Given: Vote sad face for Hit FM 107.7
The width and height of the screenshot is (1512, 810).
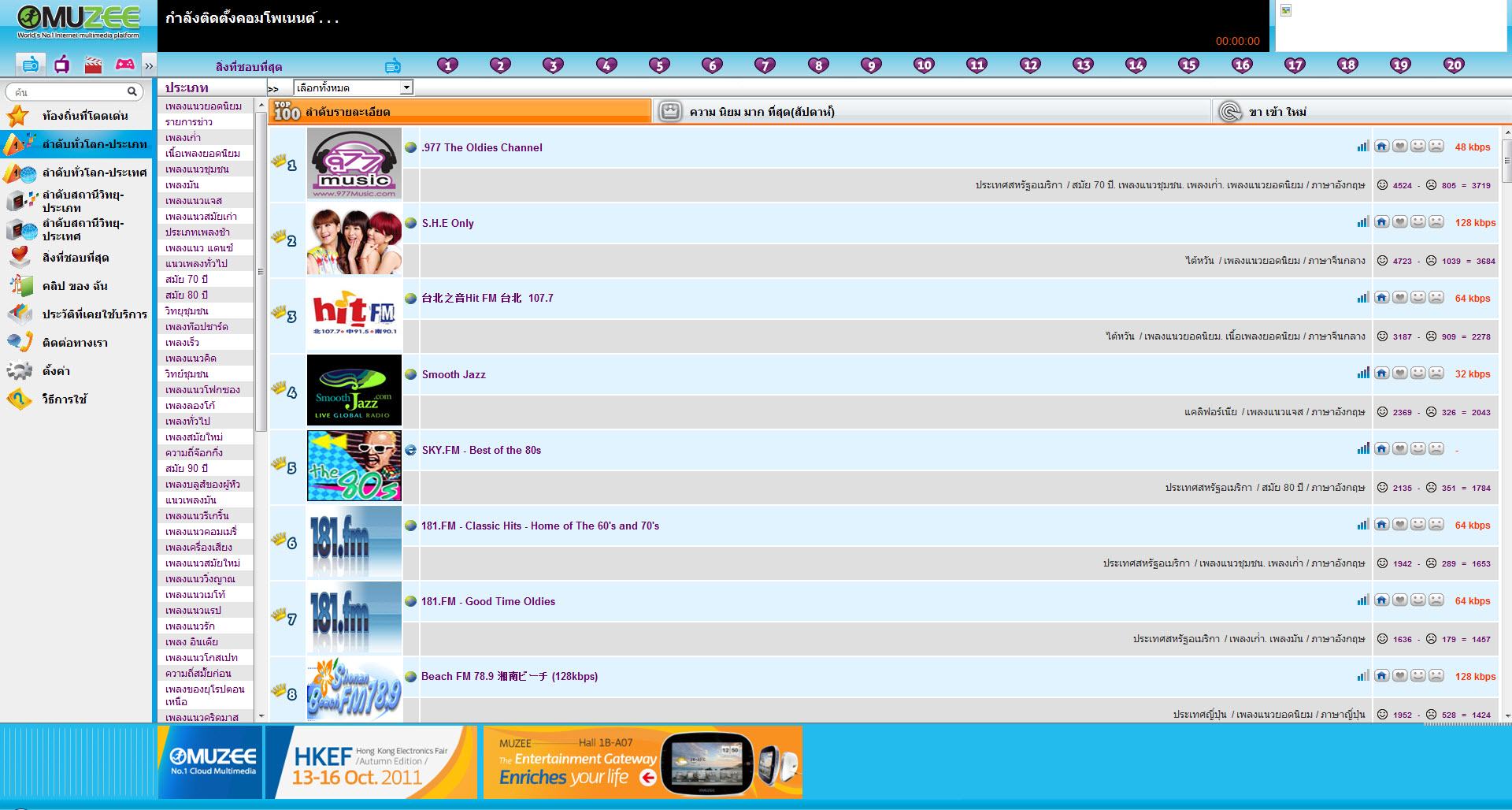Looking at the screenshot, I should (x=1436, y=298).
